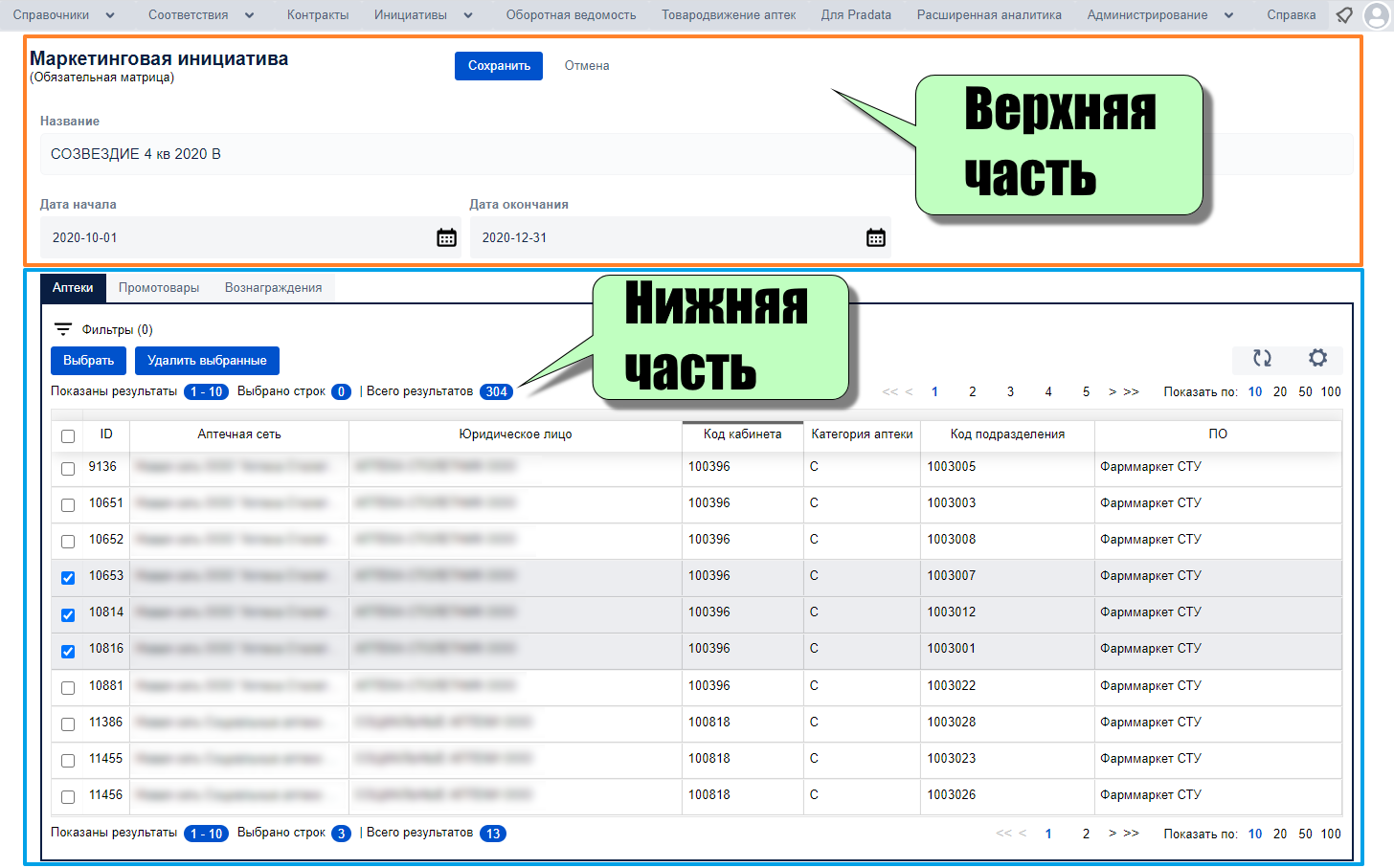
Task: Go to page 3 in top pager
Action: pos(1010,391)
